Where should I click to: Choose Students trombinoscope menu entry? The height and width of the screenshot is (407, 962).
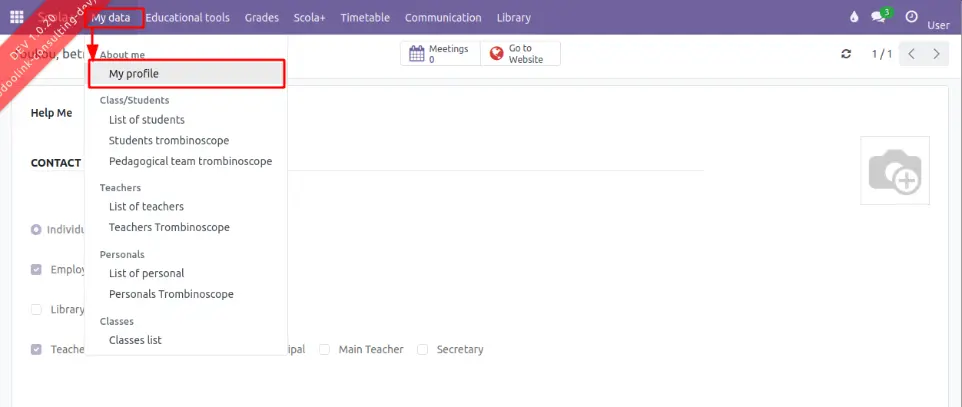click(x=169, y=141)
